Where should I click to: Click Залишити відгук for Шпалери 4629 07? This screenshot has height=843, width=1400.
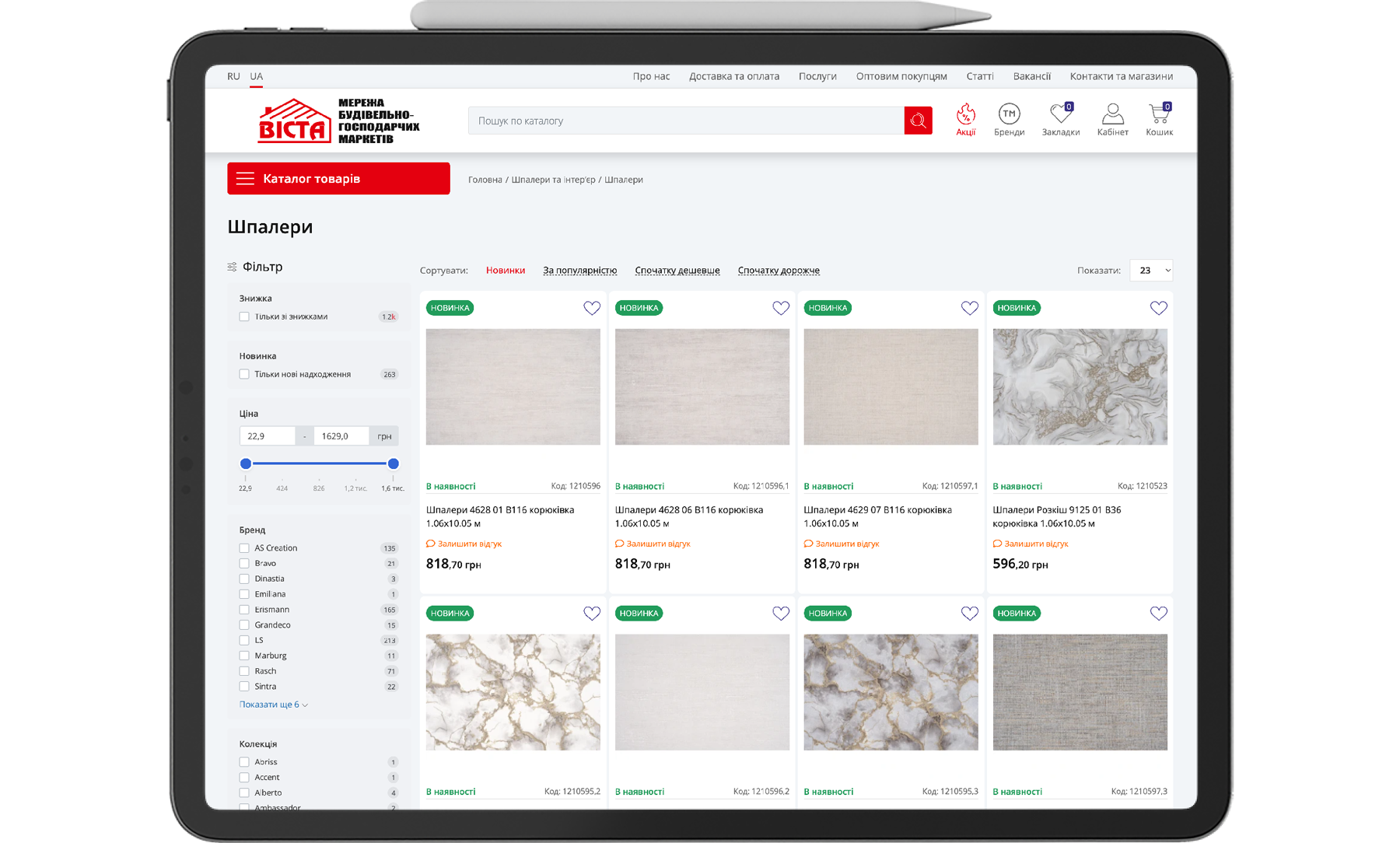pos(847,544)
